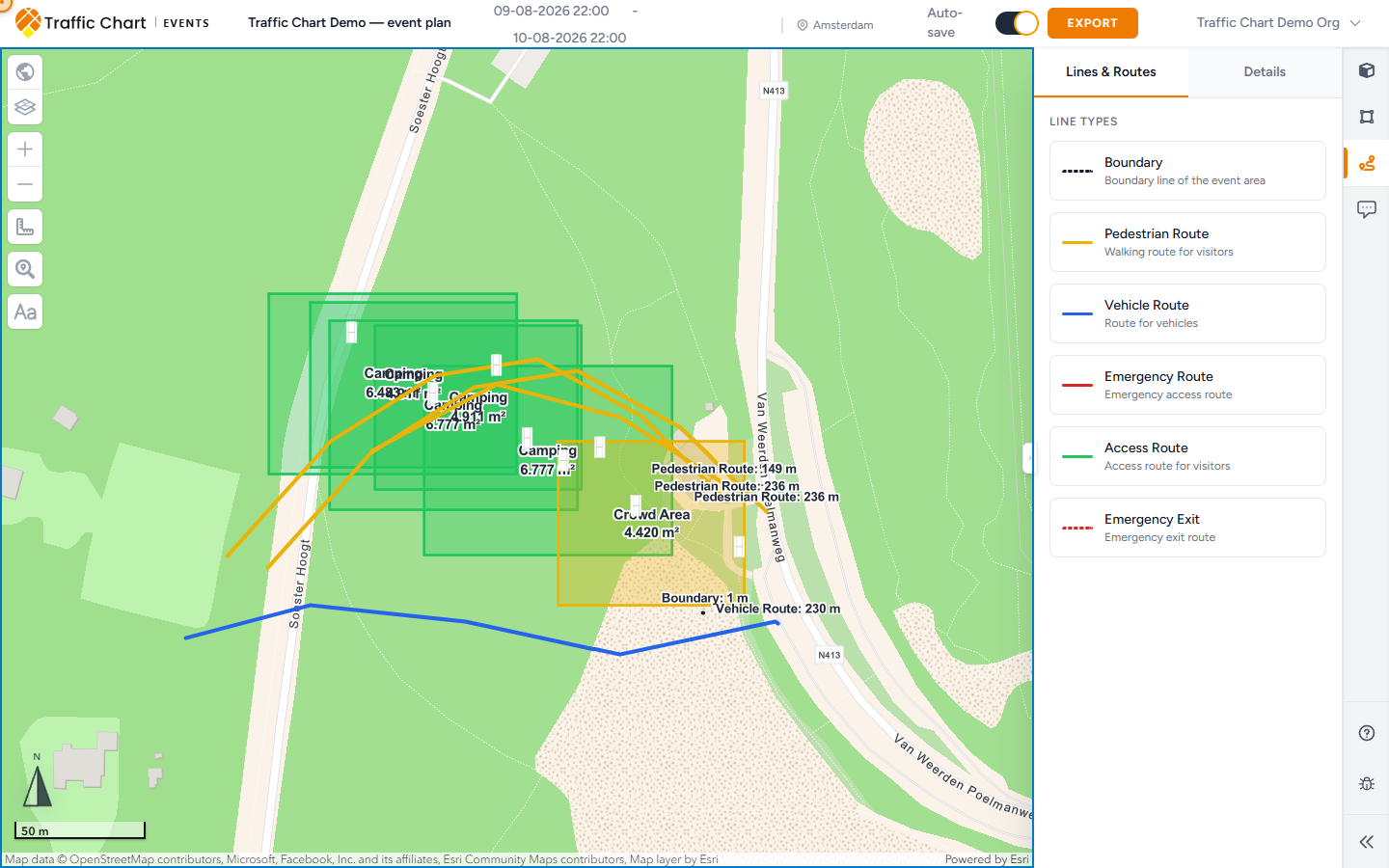Click the Powered by Esri attribution
The width and height of the screenshot is (1389, 868).
987,859
